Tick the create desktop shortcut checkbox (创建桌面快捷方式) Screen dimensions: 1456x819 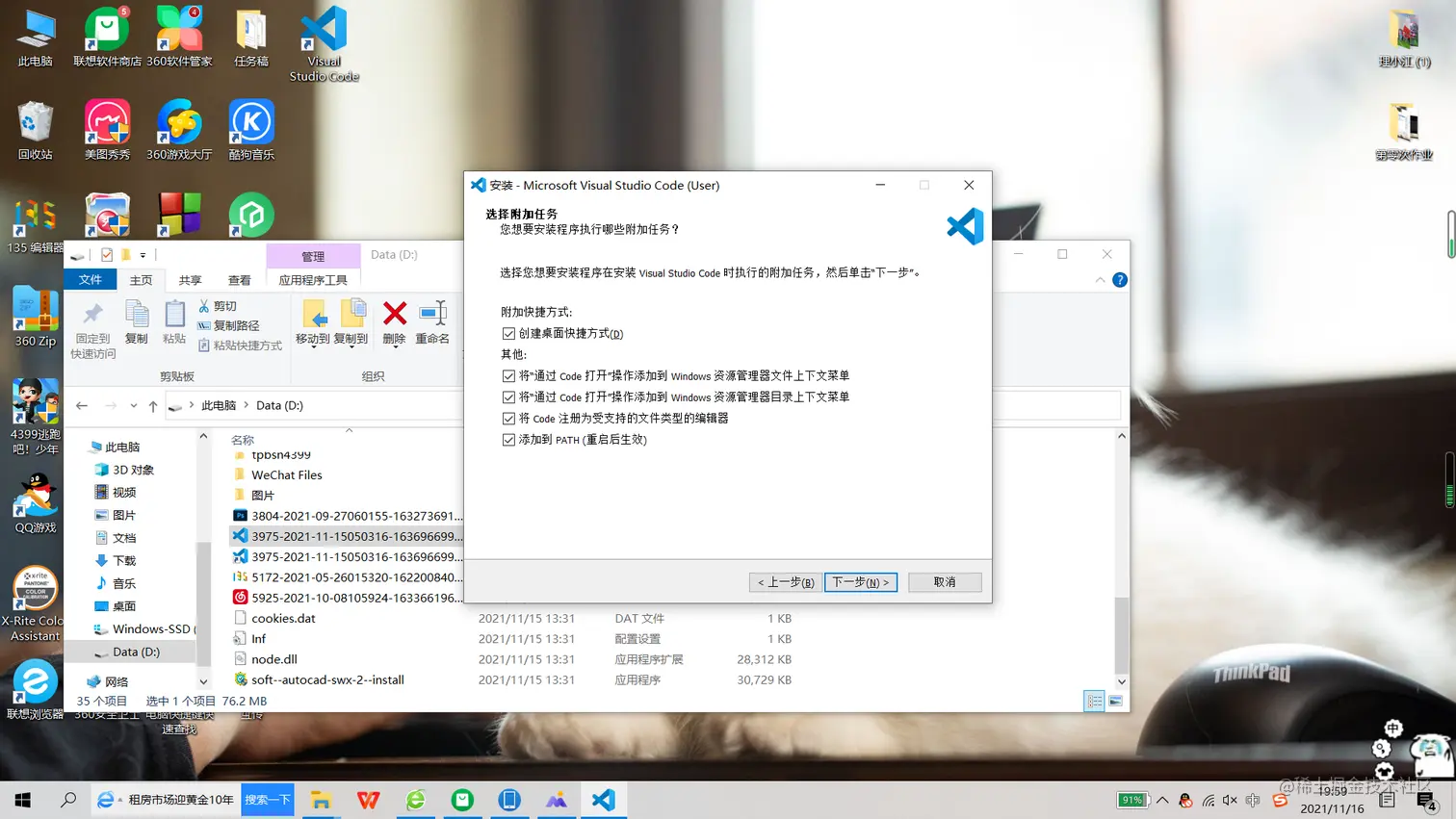pyautogui.click(x=508, y=334)
